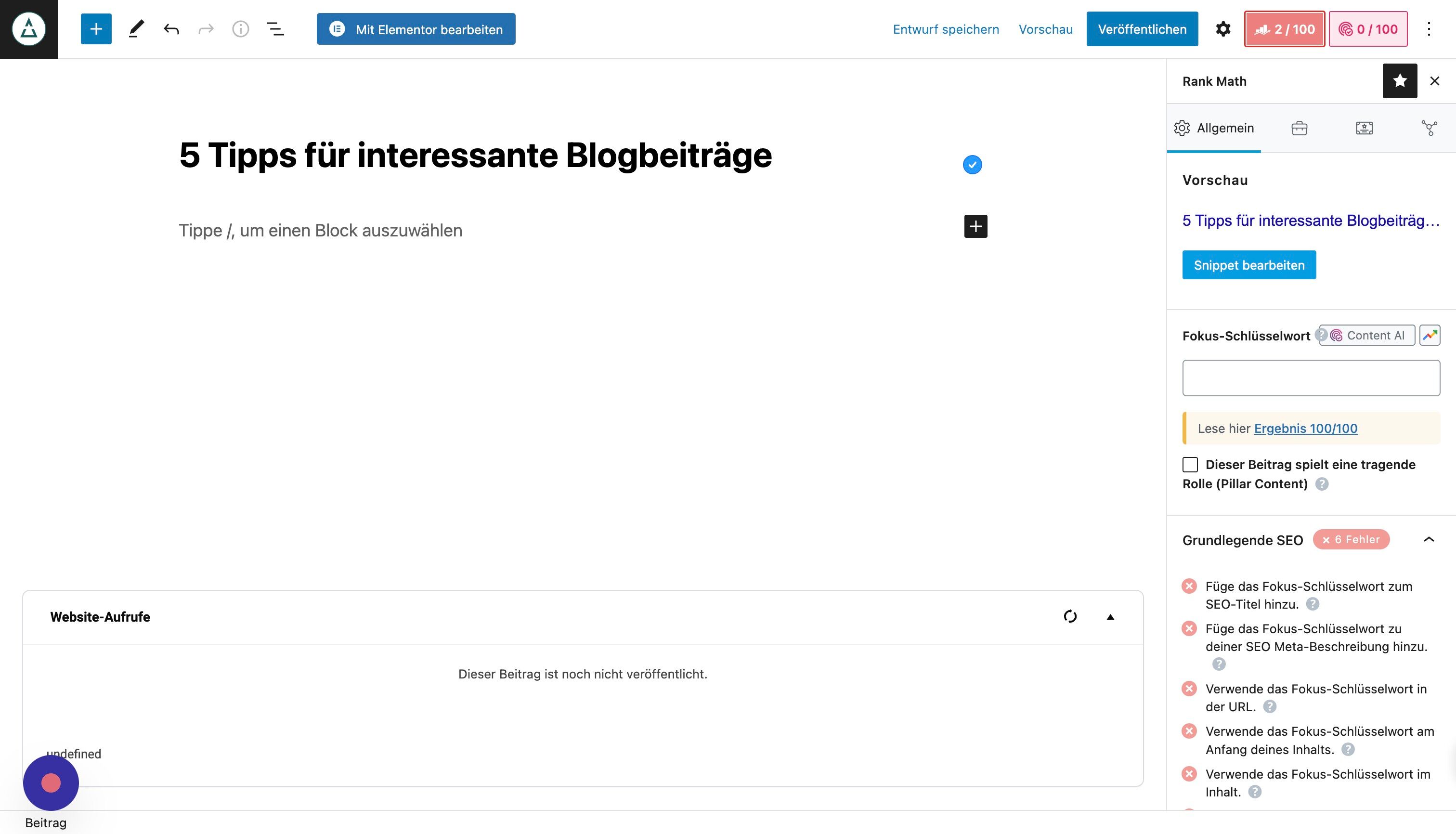The image size is (1456, 834).
Task: Edit with Elementor button
Action: pos(416,28)
